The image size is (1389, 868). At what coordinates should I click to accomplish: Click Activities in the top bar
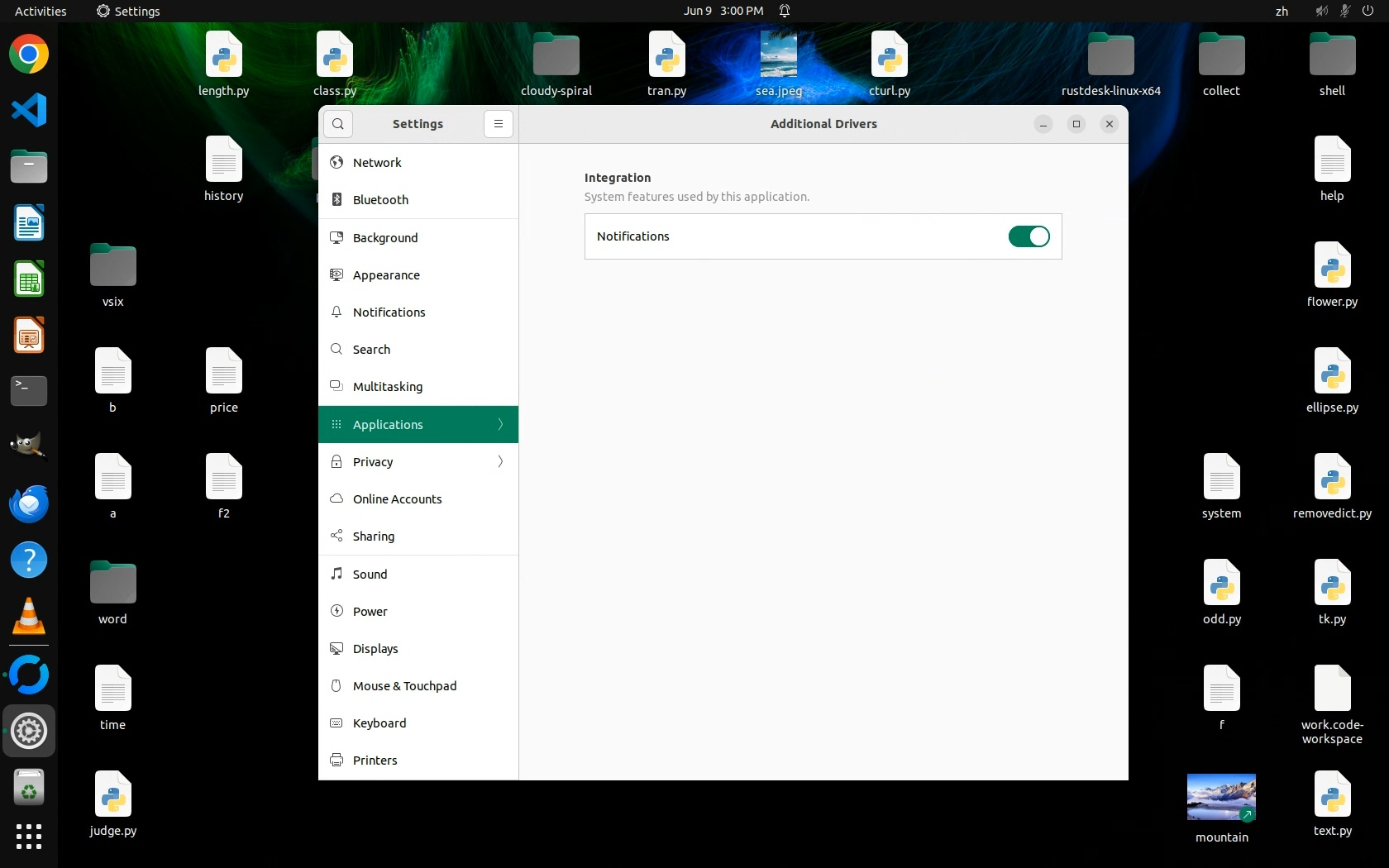pyautogui.click(x=41, y=11)
